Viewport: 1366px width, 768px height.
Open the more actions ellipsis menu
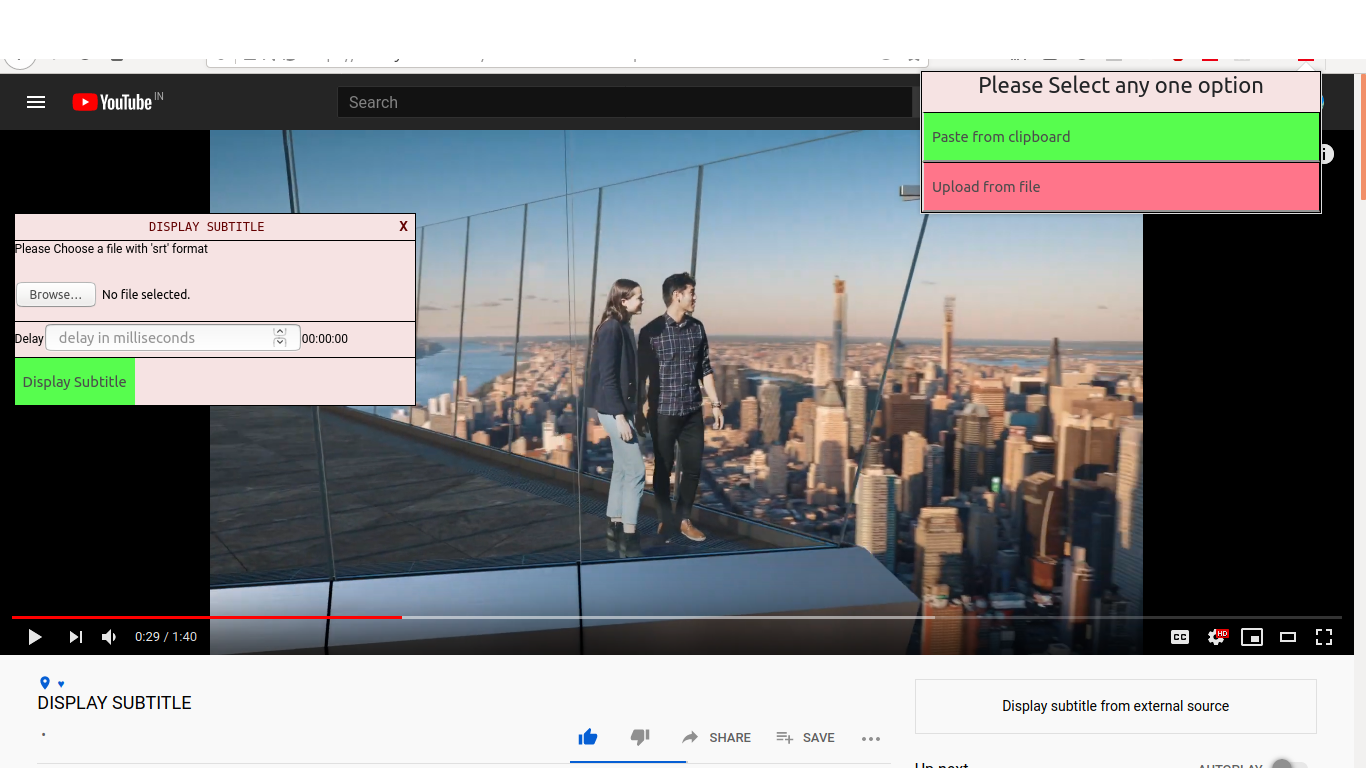click(871, 739)
